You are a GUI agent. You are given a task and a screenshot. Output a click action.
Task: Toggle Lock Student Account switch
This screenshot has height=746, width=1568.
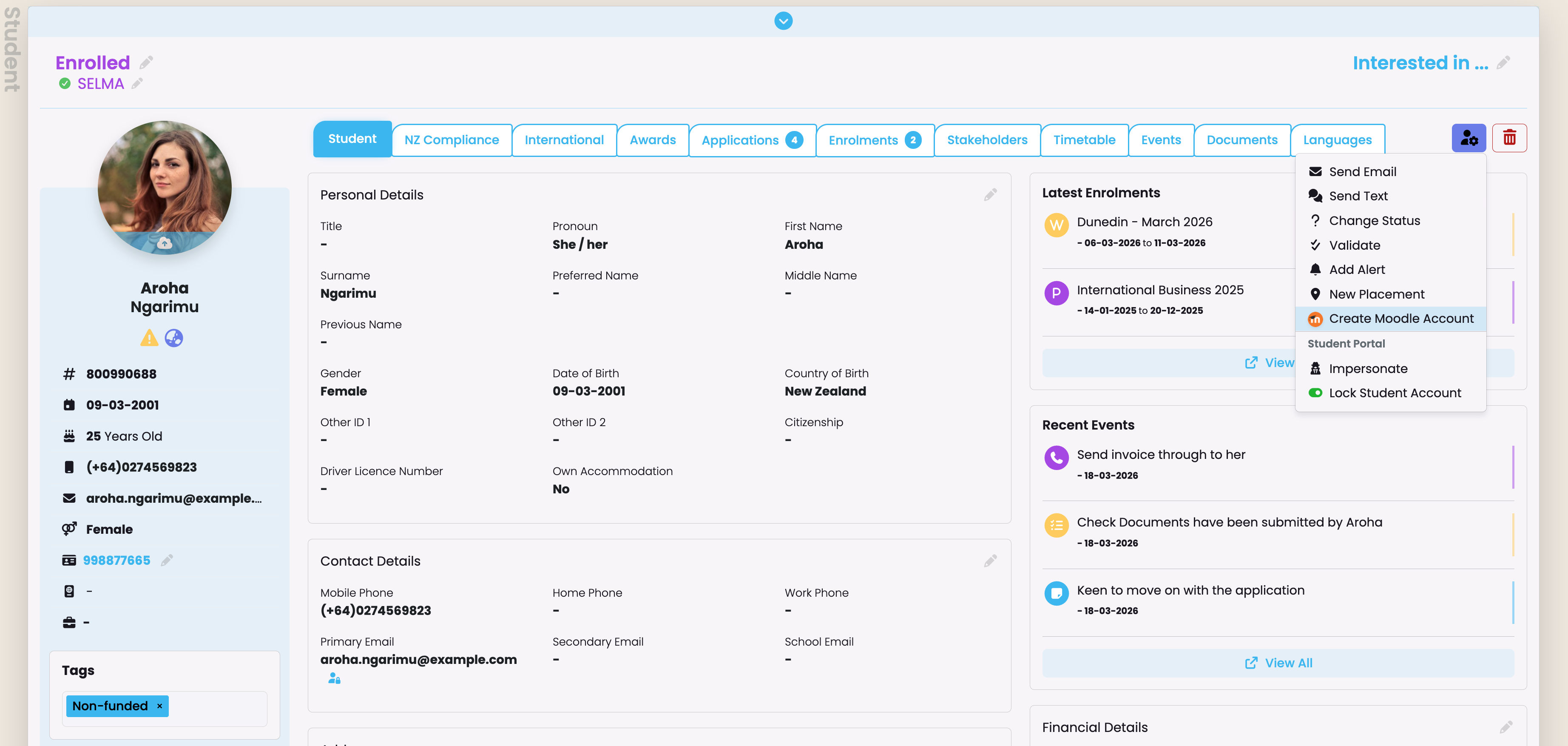pyautogui.click(x=1315, y=393)
